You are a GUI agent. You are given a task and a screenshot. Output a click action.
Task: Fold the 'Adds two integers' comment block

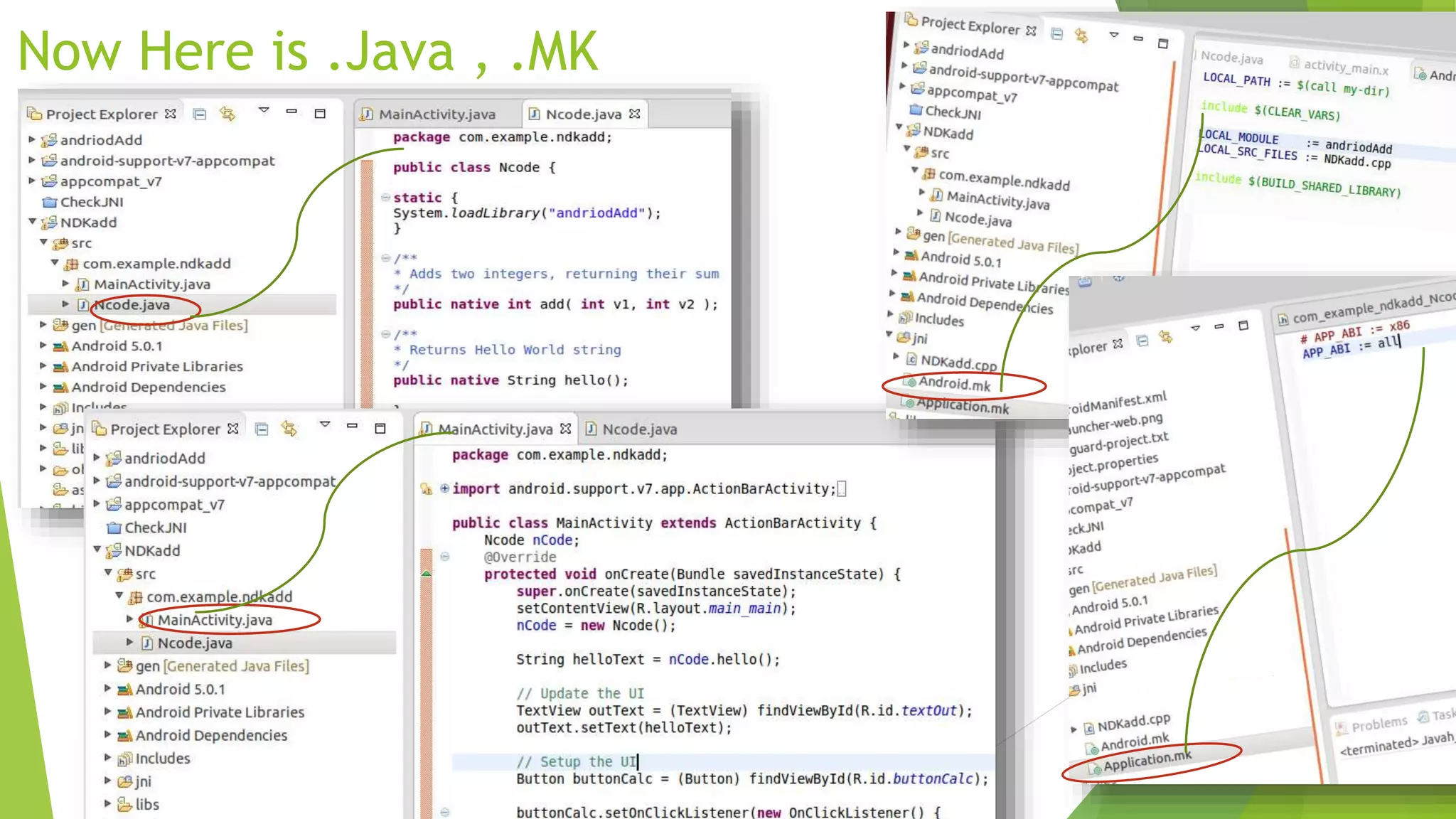385,258
